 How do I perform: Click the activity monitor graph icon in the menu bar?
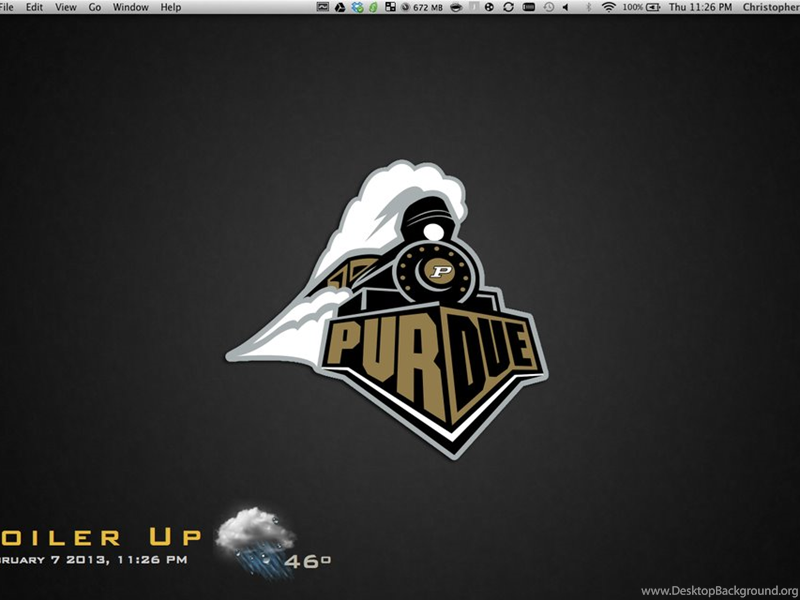click(322, 7)
